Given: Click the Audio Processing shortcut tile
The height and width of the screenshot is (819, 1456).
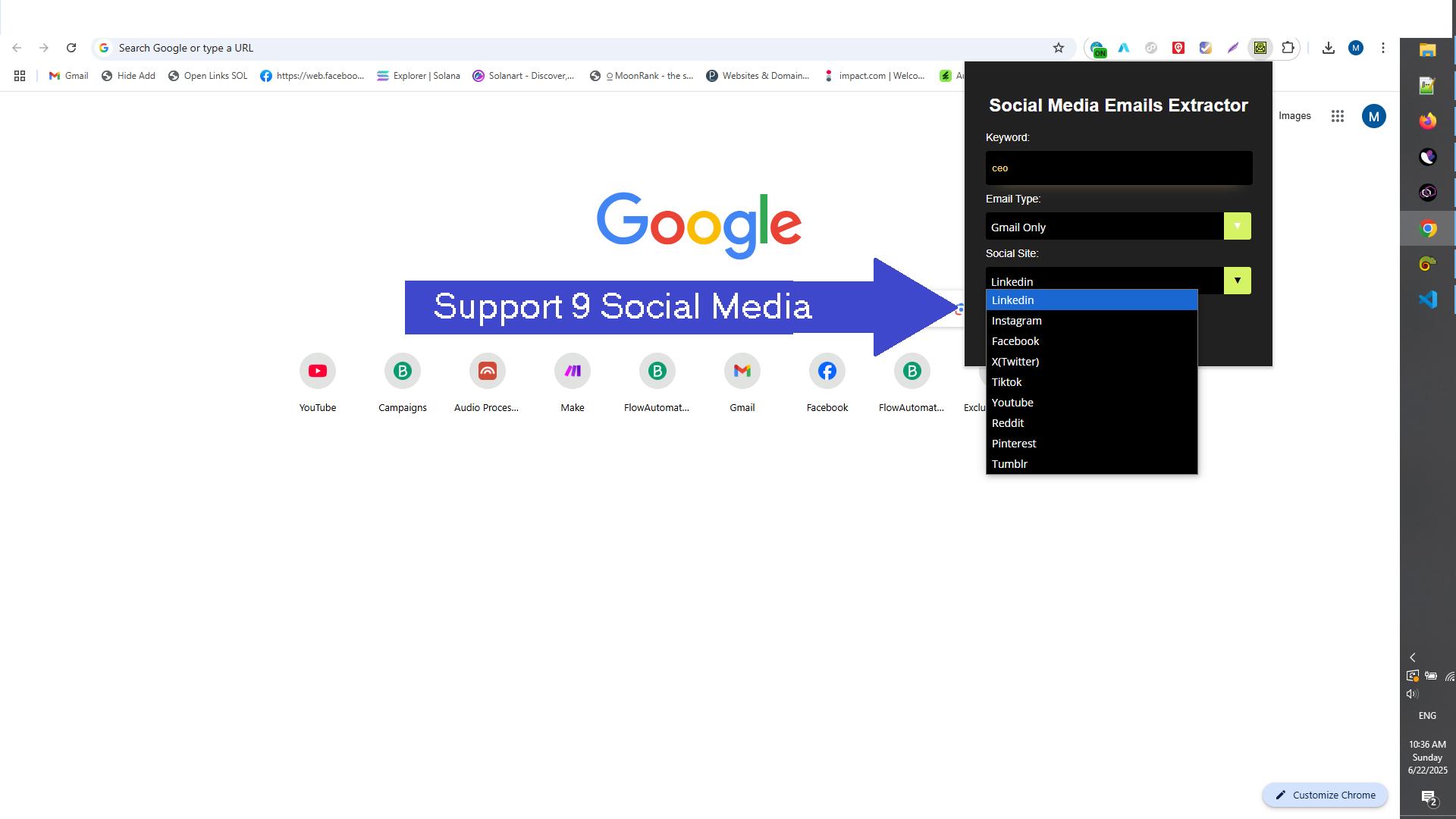Looking at the screenshot, I should [x=487, y=372].
